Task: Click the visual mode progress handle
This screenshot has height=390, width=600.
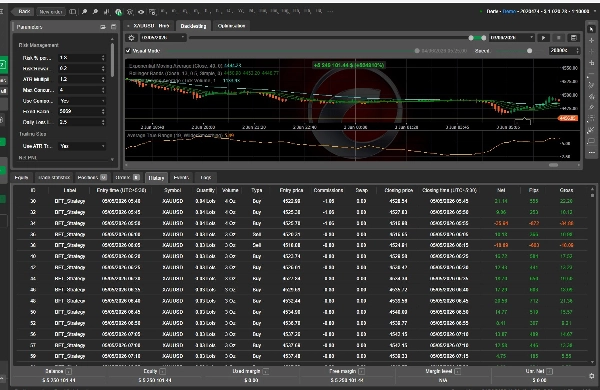Action: (x=417, y=51)
